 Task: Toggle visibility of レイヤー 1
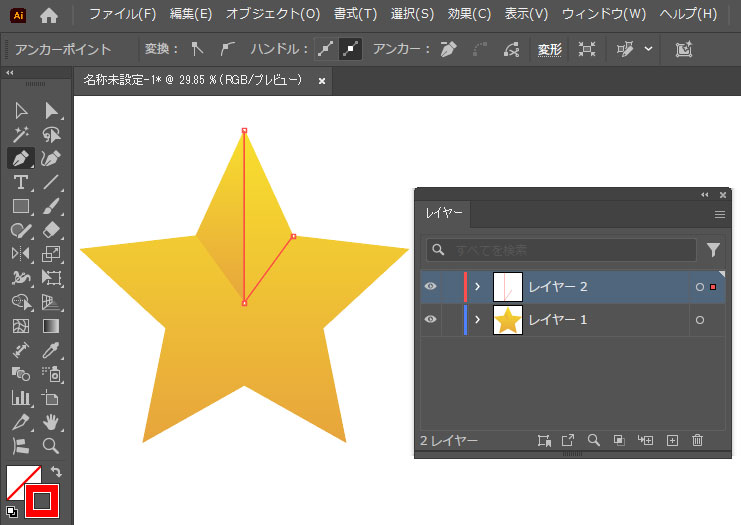431,320
